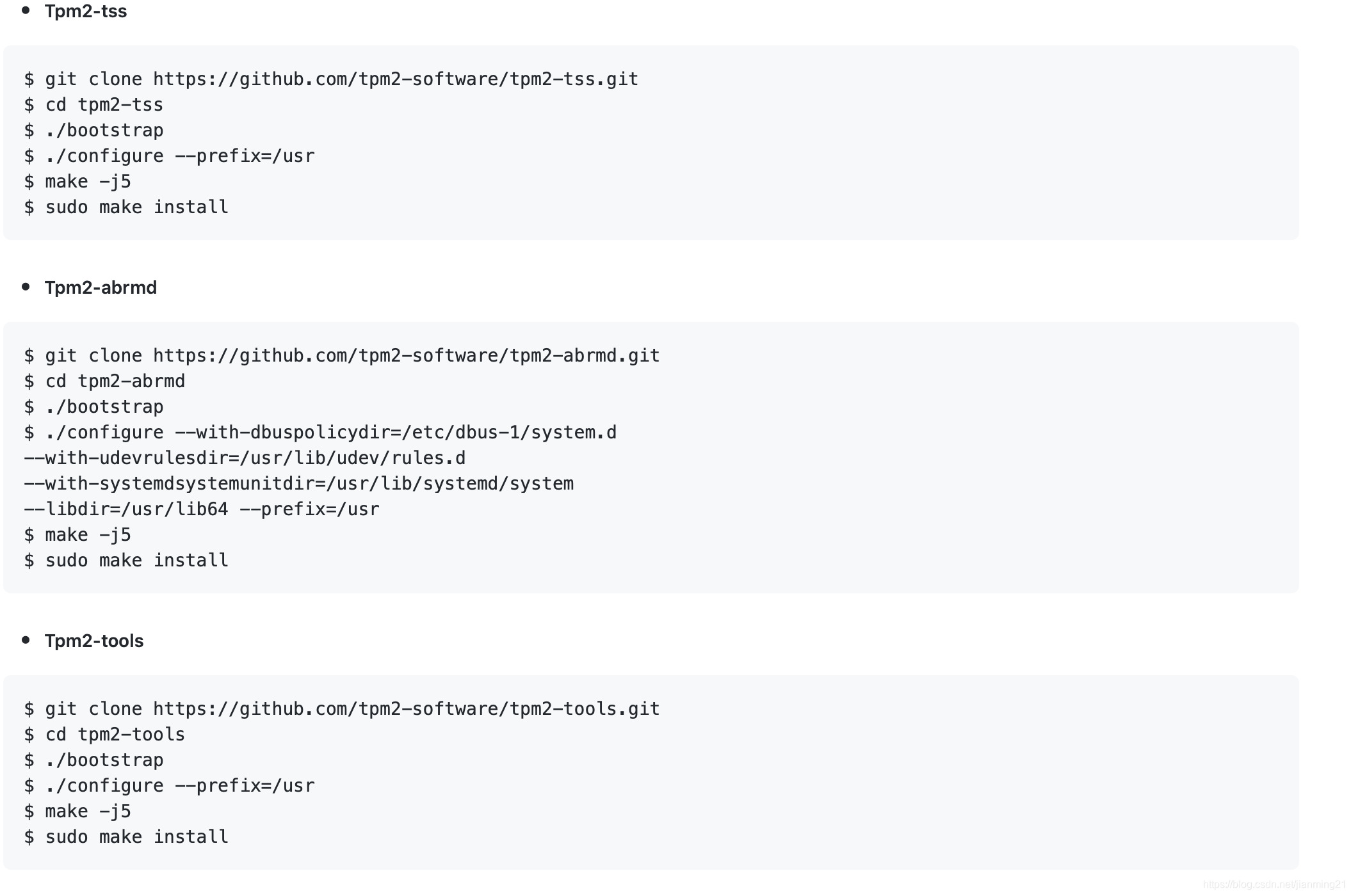This screenshot has width=1351, height=896.
Task: Open the tpm2-tools GitHub repository URL
Action: point(405,708)
